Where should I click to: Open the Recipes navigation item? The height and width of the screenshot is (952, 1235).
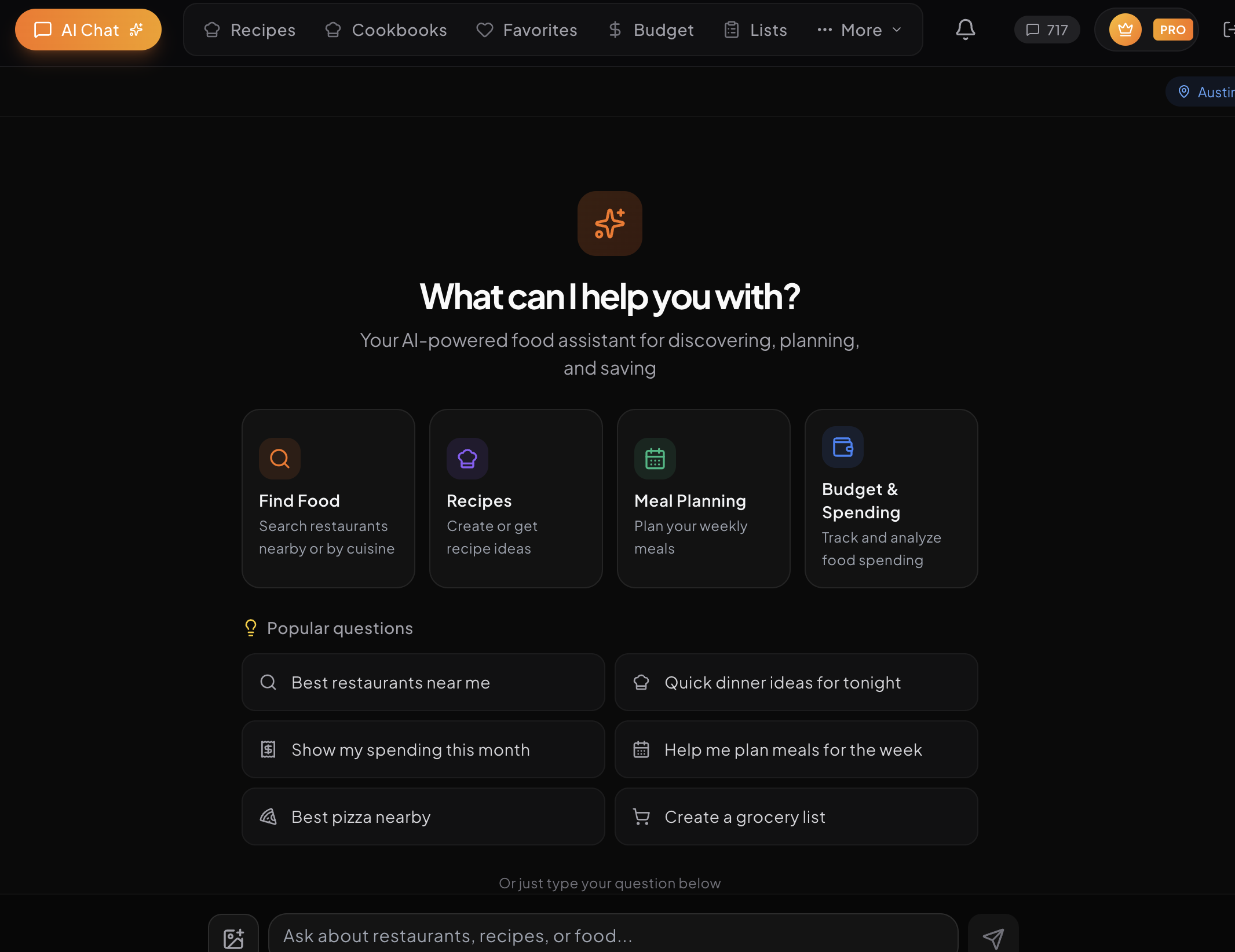(249, 30)
